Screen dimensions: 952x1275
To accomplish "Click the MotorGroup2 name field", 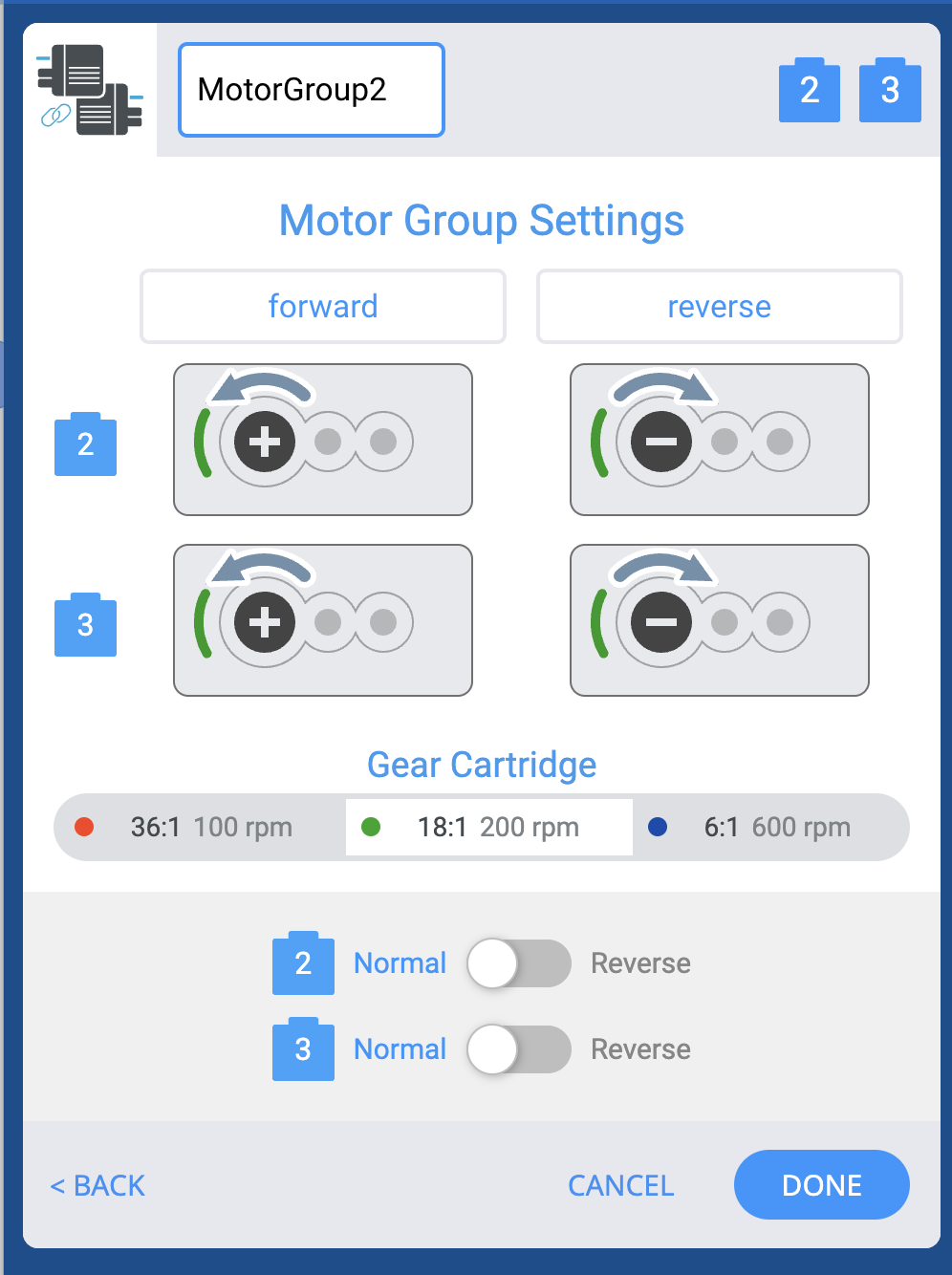I will point(312,90).
